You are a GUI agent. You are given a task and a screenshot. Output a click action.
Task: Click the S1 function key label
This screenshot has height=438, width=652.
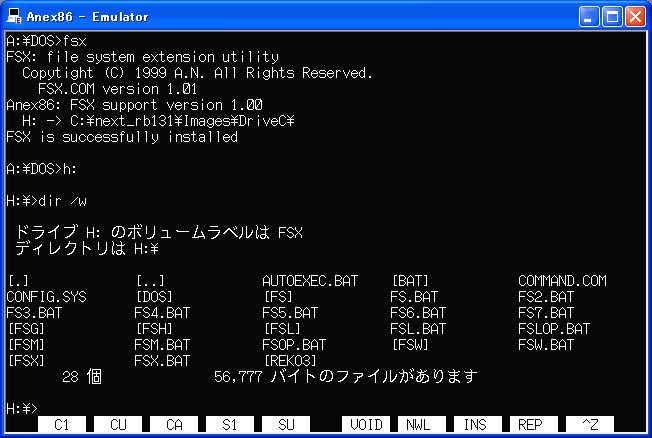pyautogui.click(x=230, y=425)
